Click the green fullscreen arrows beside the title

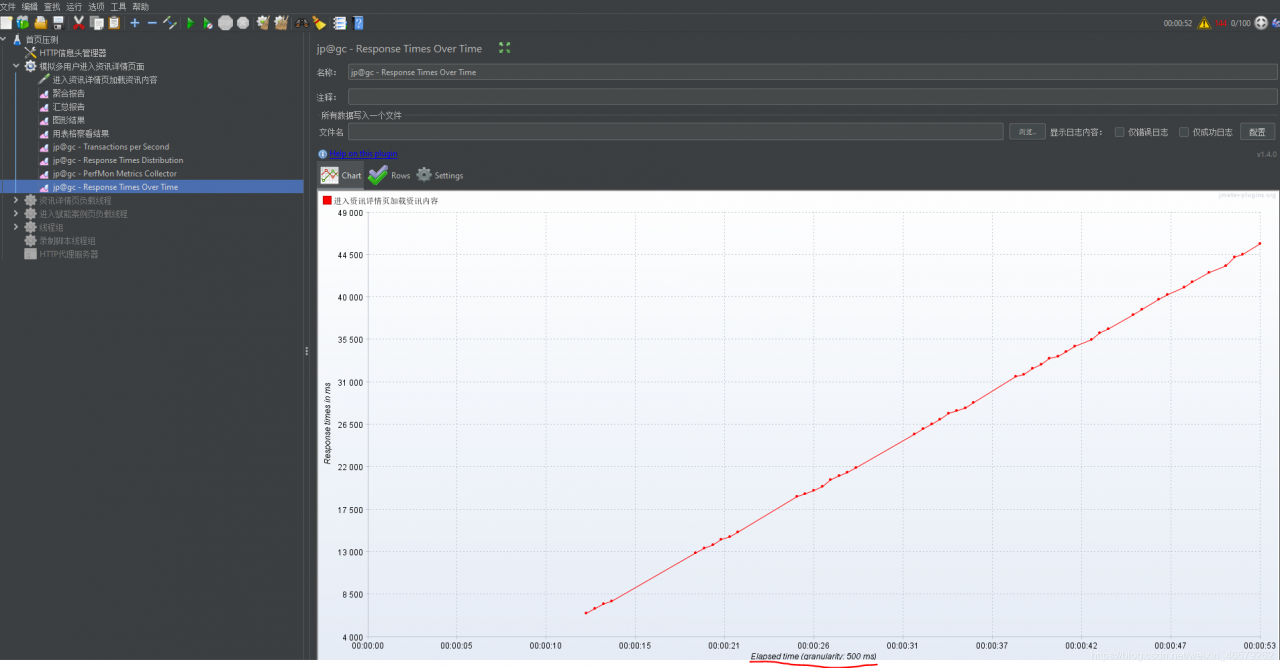(x=505, y=48)
